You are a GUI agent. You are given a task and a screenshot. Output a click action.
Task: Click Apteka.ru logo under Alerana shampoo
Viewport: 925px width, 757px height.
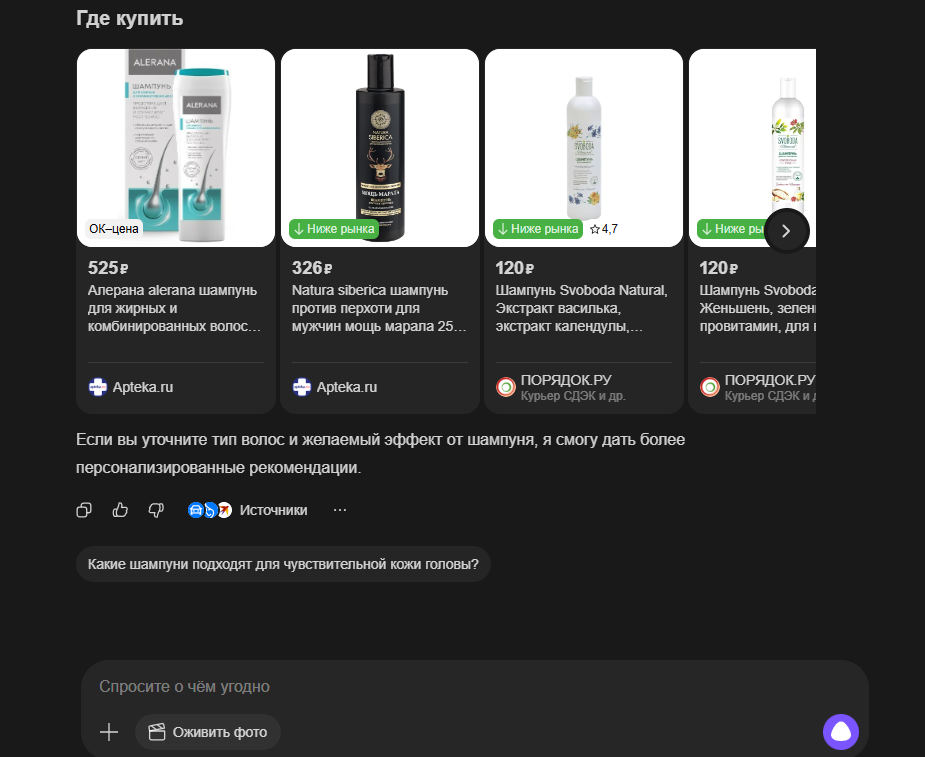[x=97, y=387]
